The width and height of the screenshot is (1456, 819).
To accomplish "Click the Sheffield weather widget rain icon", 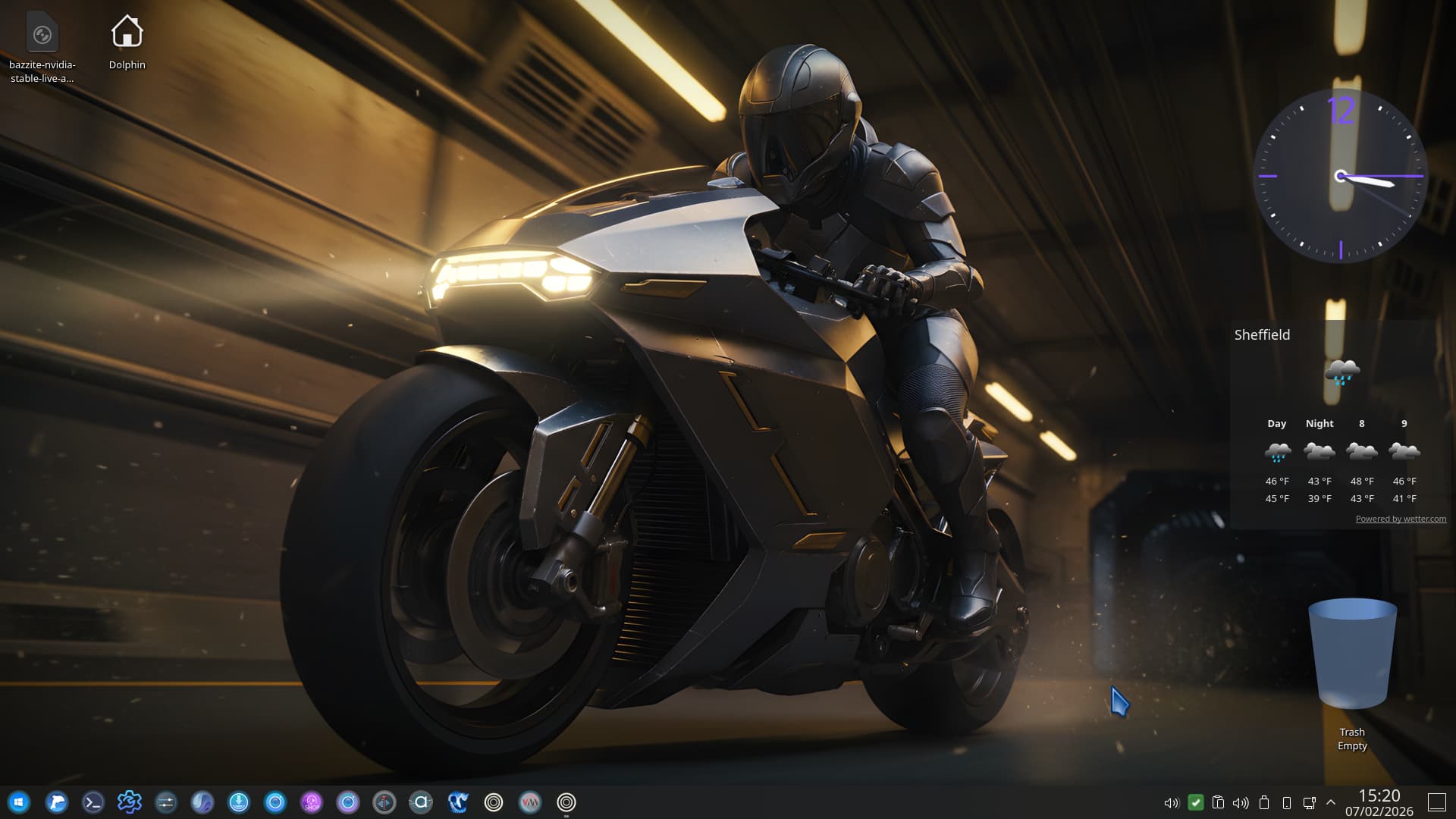I will (x=1341, y=372).
